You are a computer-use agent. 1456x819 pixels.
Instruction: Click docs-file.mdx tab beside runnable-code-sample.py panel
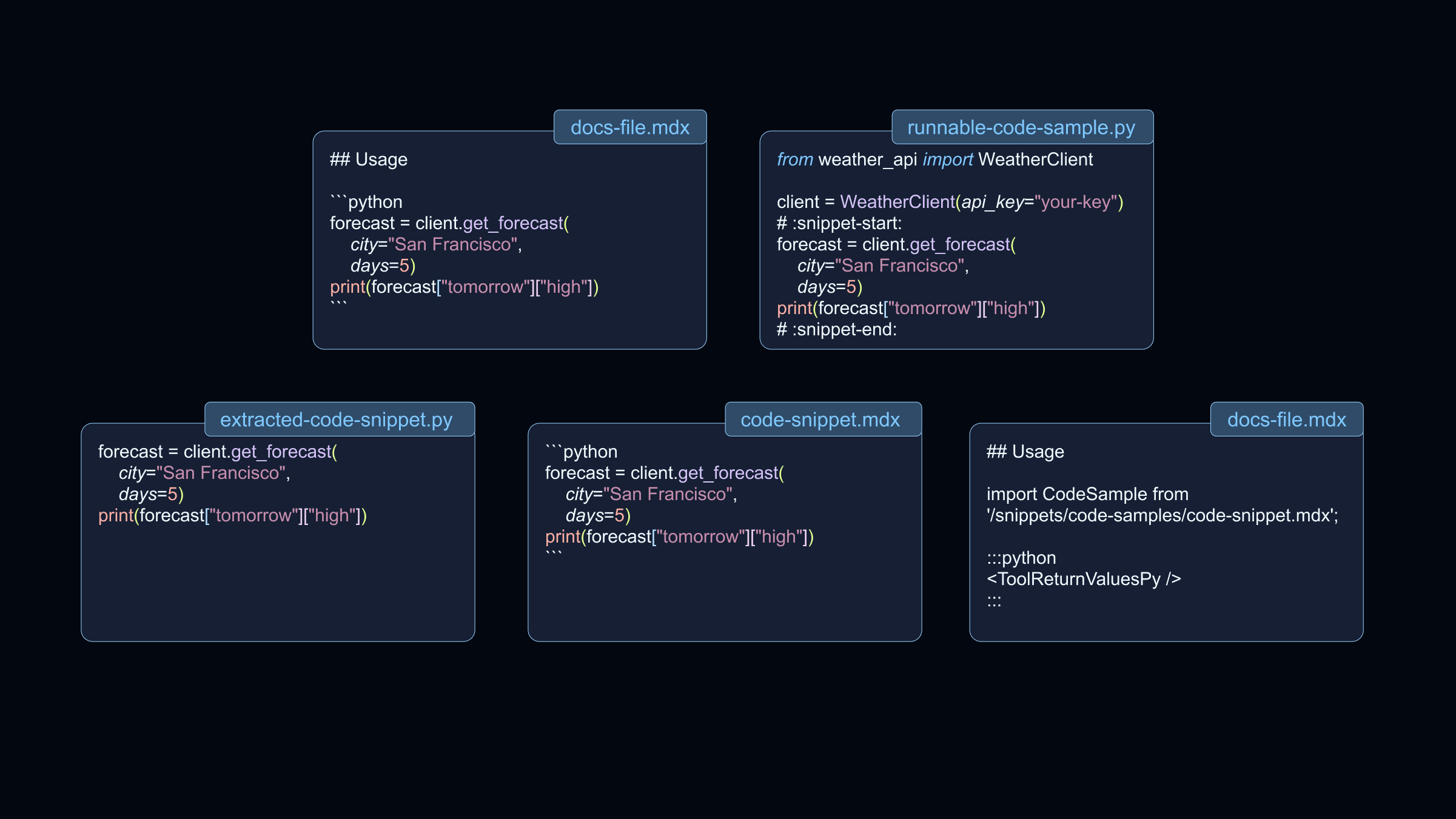[x=629, y=127]
